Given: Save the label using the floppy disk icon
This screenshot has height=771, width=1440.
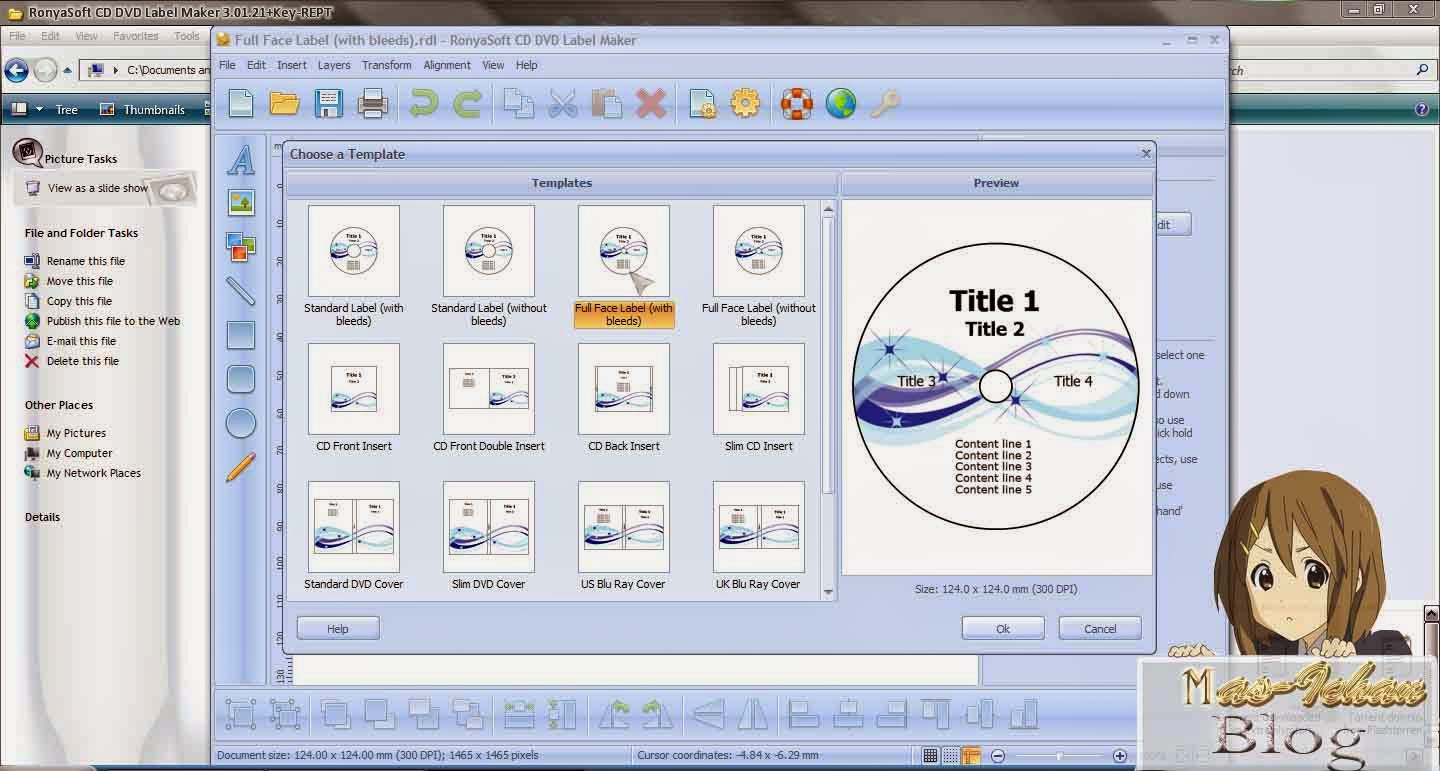Looking at the screenshot, I should coord(329,103).
